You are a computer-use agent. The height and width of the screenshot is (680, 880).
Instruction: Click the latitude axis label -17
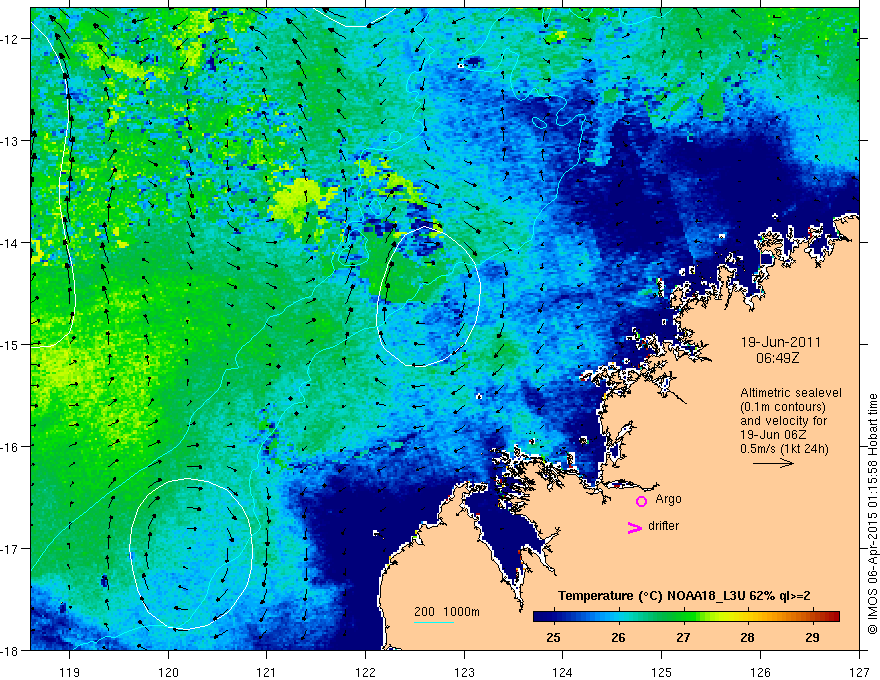10,549
